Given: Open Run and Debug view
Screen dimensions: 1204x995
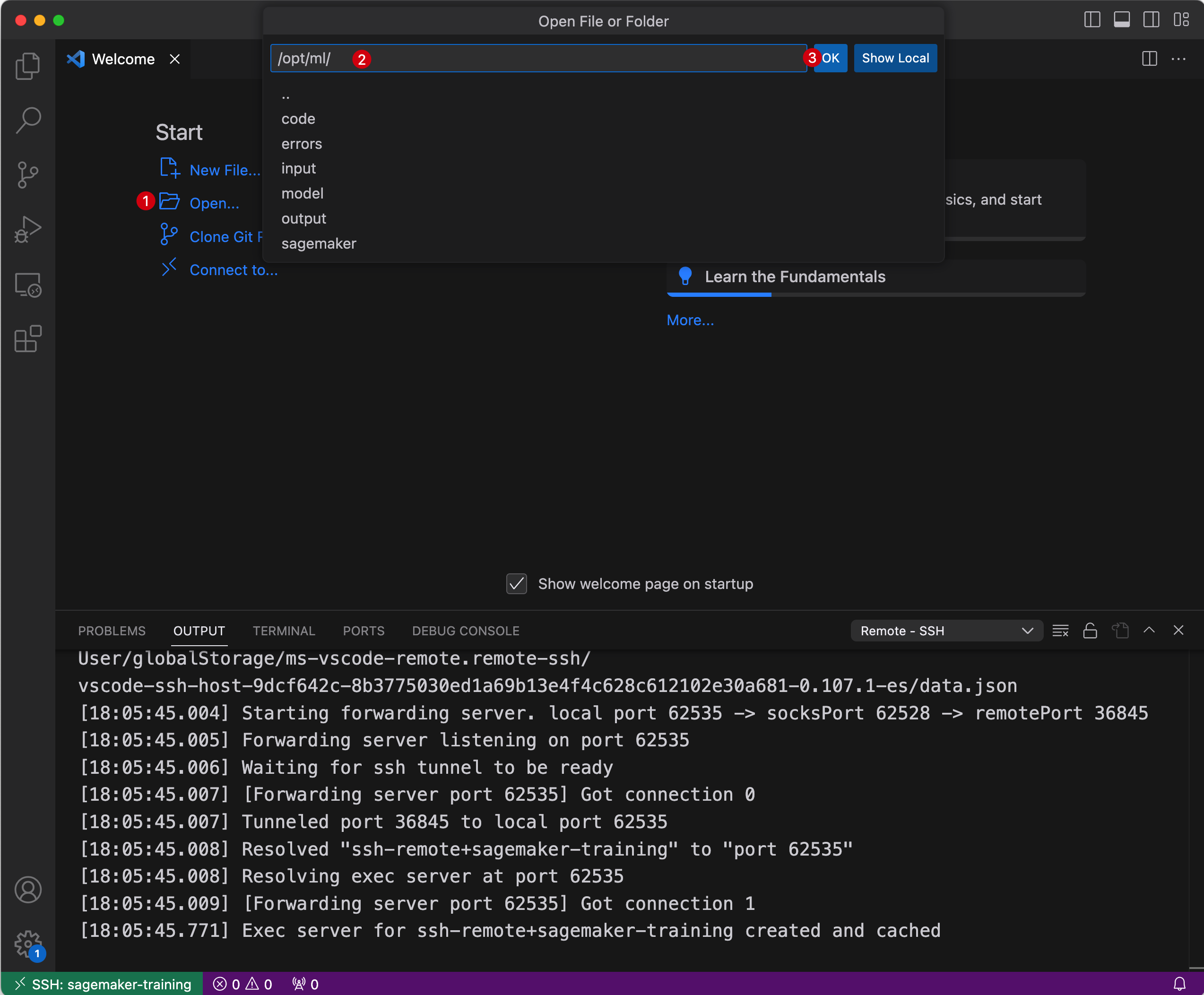Looking at the screenshot, I should [27, 229].
